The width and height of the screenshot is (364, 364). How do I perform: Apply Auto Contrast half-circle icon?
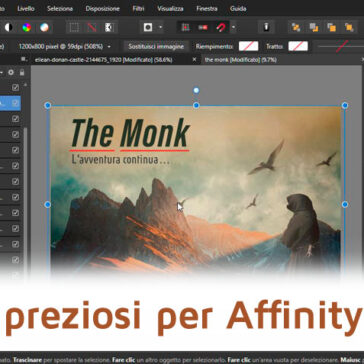8,27
